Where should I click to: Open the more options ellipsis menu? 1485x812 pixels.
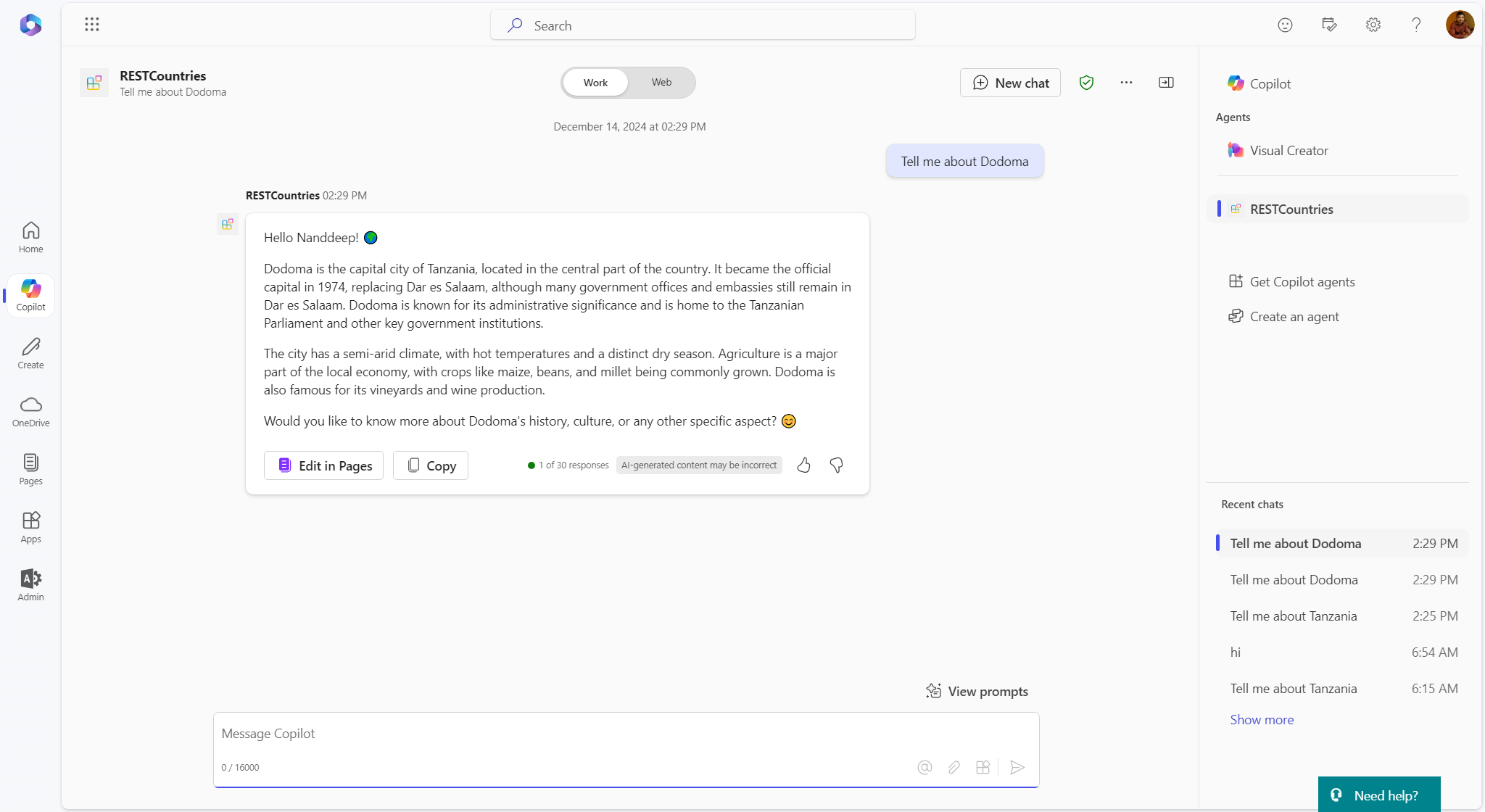[1125, 83]
